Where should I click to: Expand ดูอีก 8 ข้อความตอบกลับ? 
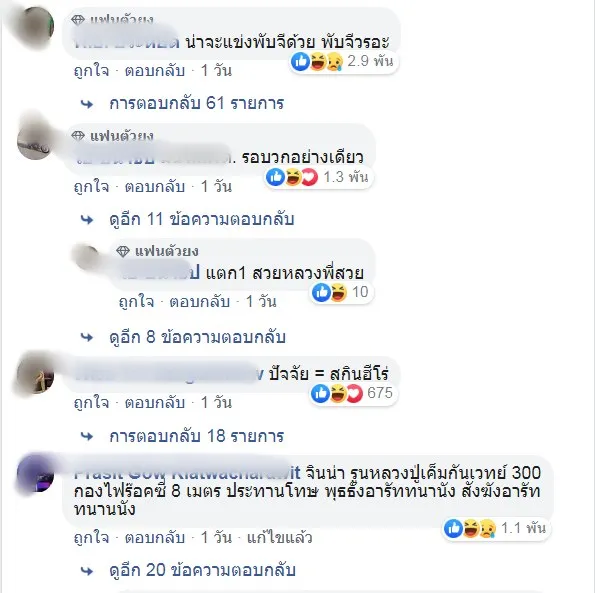point(197,337)
